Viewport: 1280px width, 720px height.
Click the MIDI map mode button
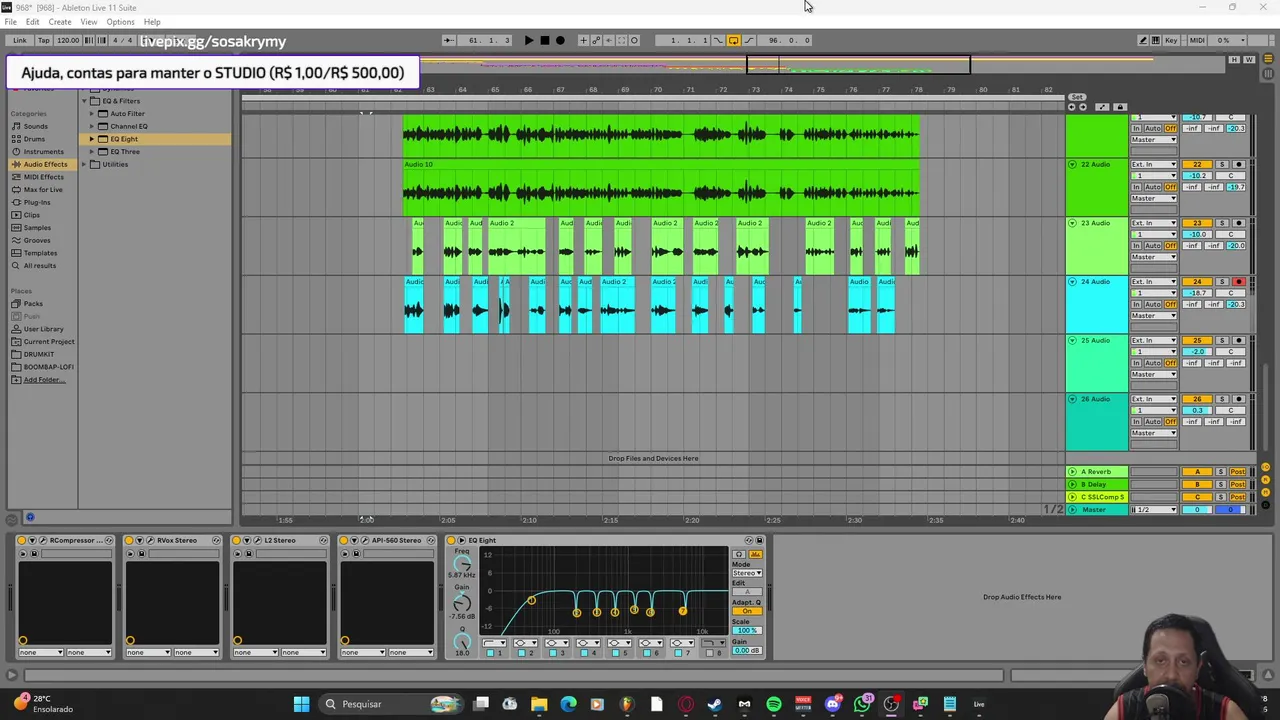click(1197, 40)
